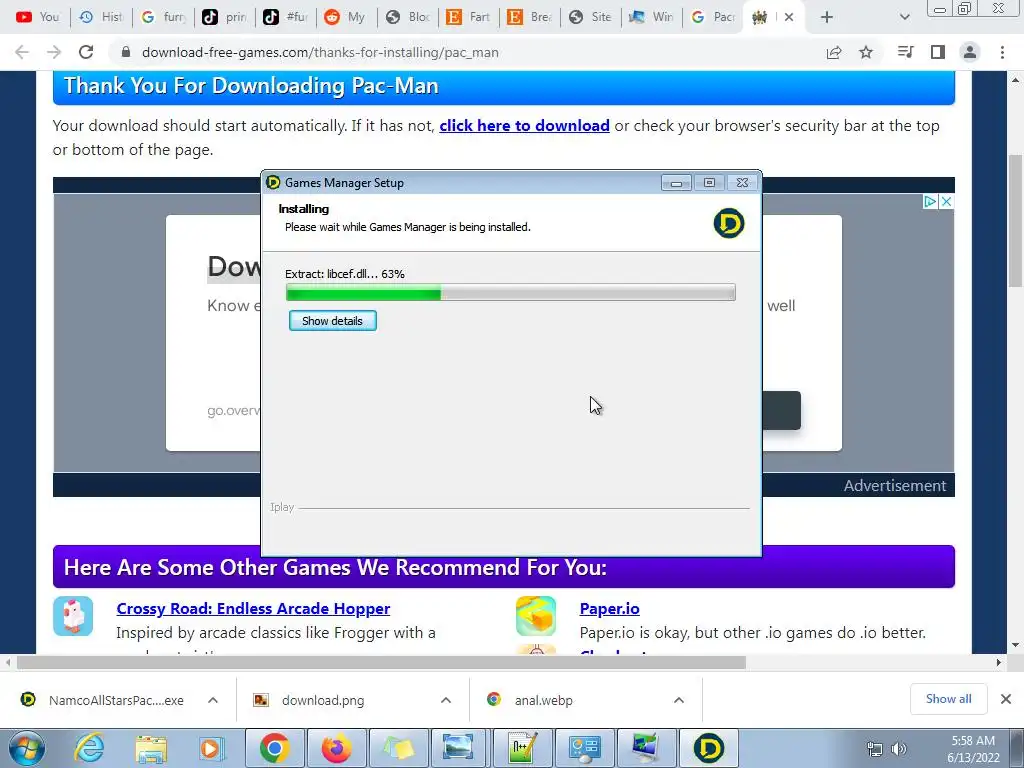Expand options for the webp download
The width and height of the screenshot is (1024, 768).
point(679,700)
